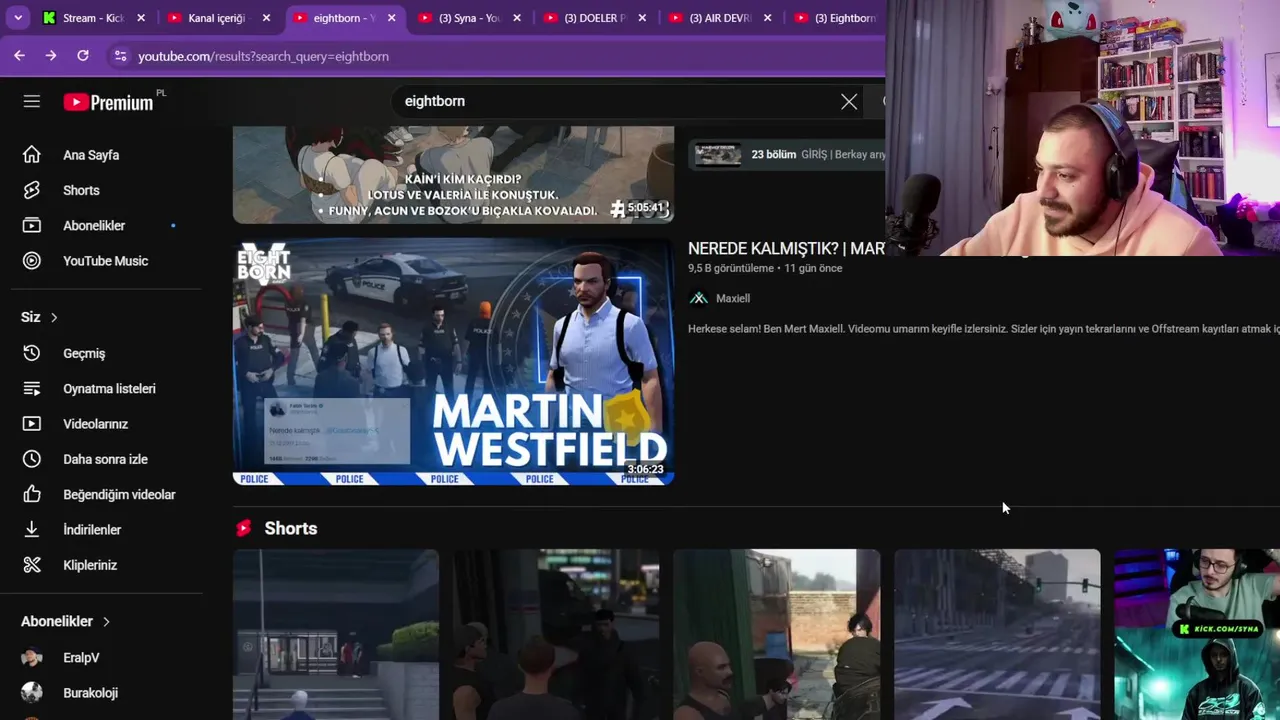This screenshot has width=1280, height=720.
Task: Click the Maxiell channel avatar
Action: click(699, 298)
